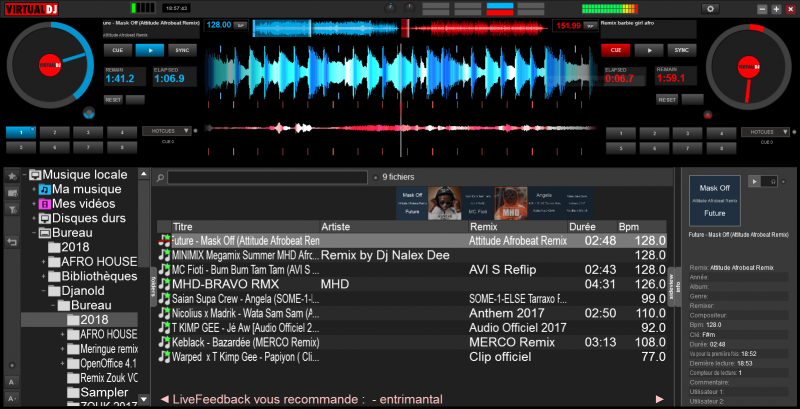This screenshot has height=409, width=800.
Task: Click the left deck's RESET button
Action: [x=113, y=99]
